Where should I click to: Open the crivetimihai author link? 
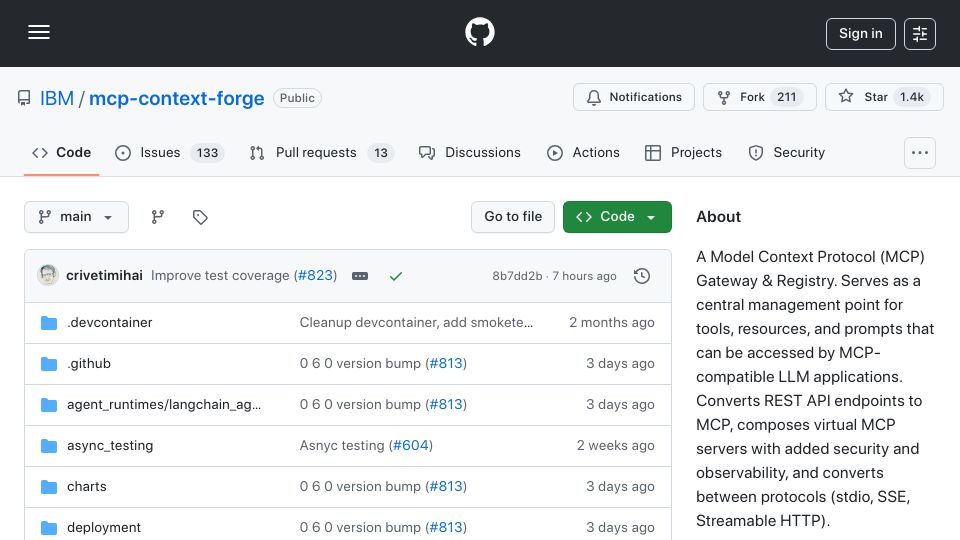tap(104, 276)
